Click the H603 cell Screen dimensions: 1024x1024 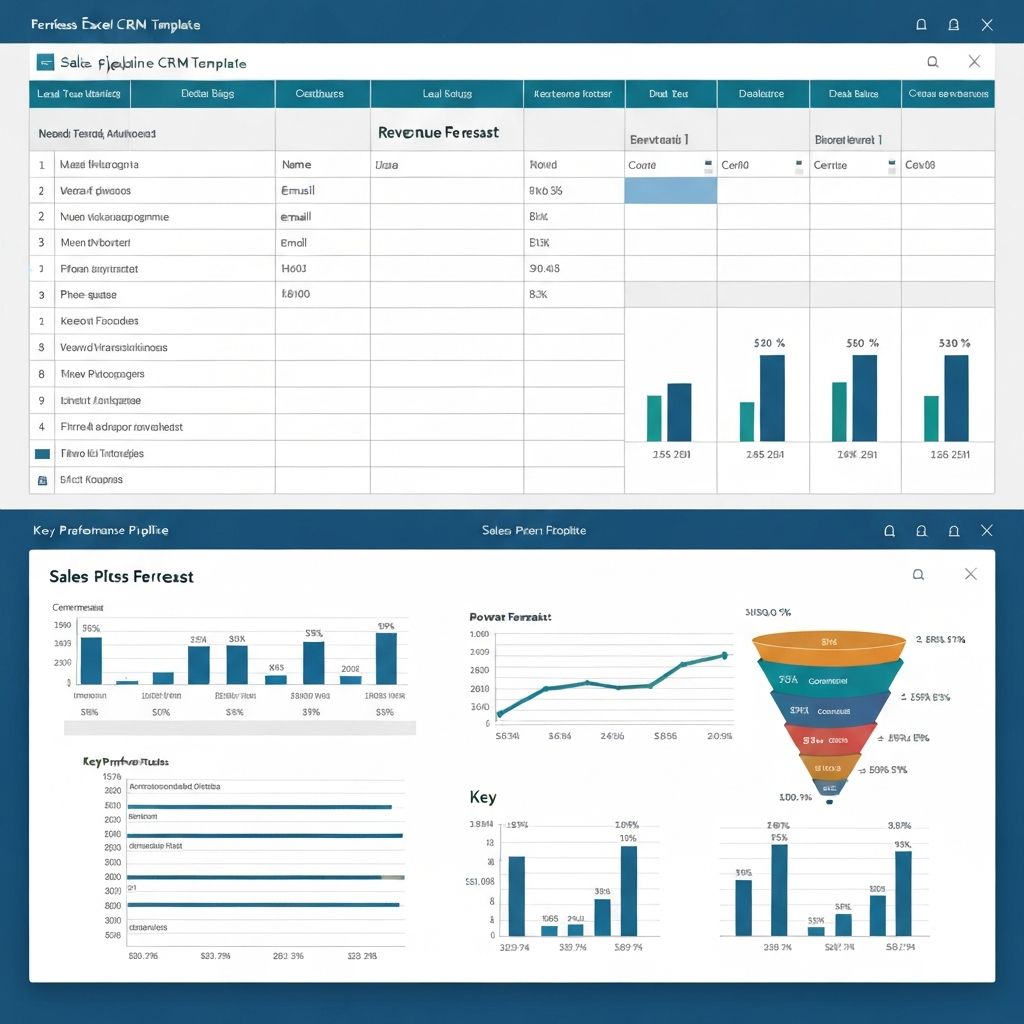(x=323, y=269)
